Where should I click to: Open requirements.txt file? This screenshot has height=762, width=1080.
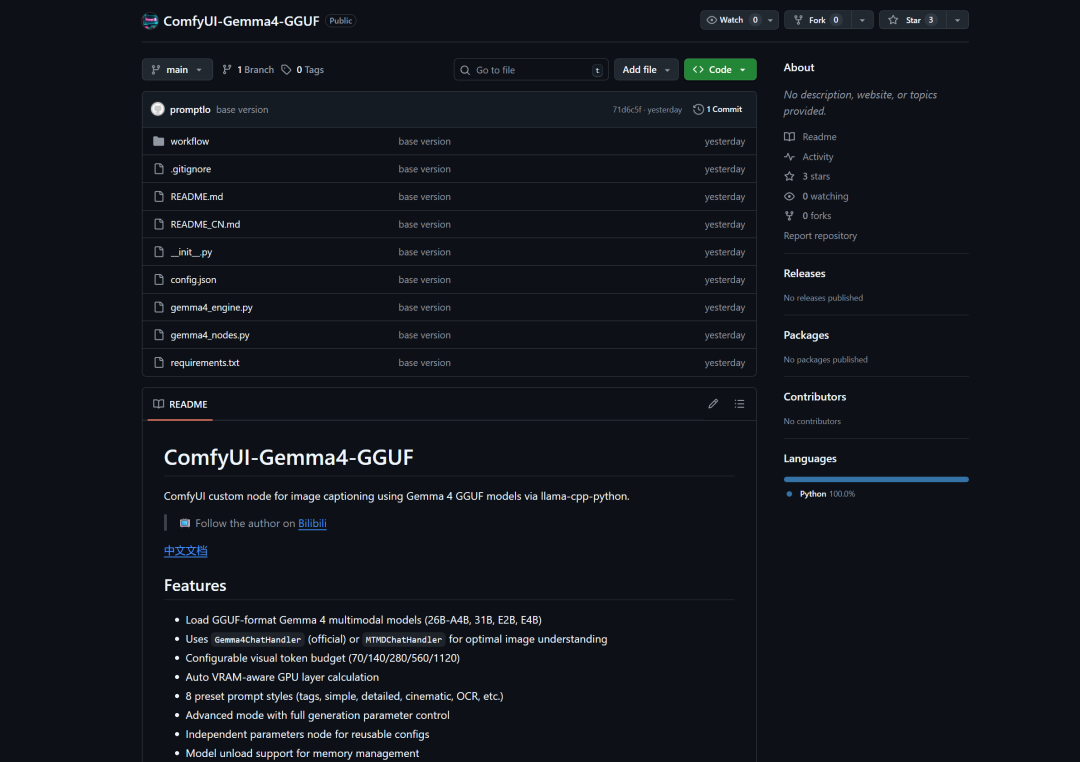pos(205,362)
